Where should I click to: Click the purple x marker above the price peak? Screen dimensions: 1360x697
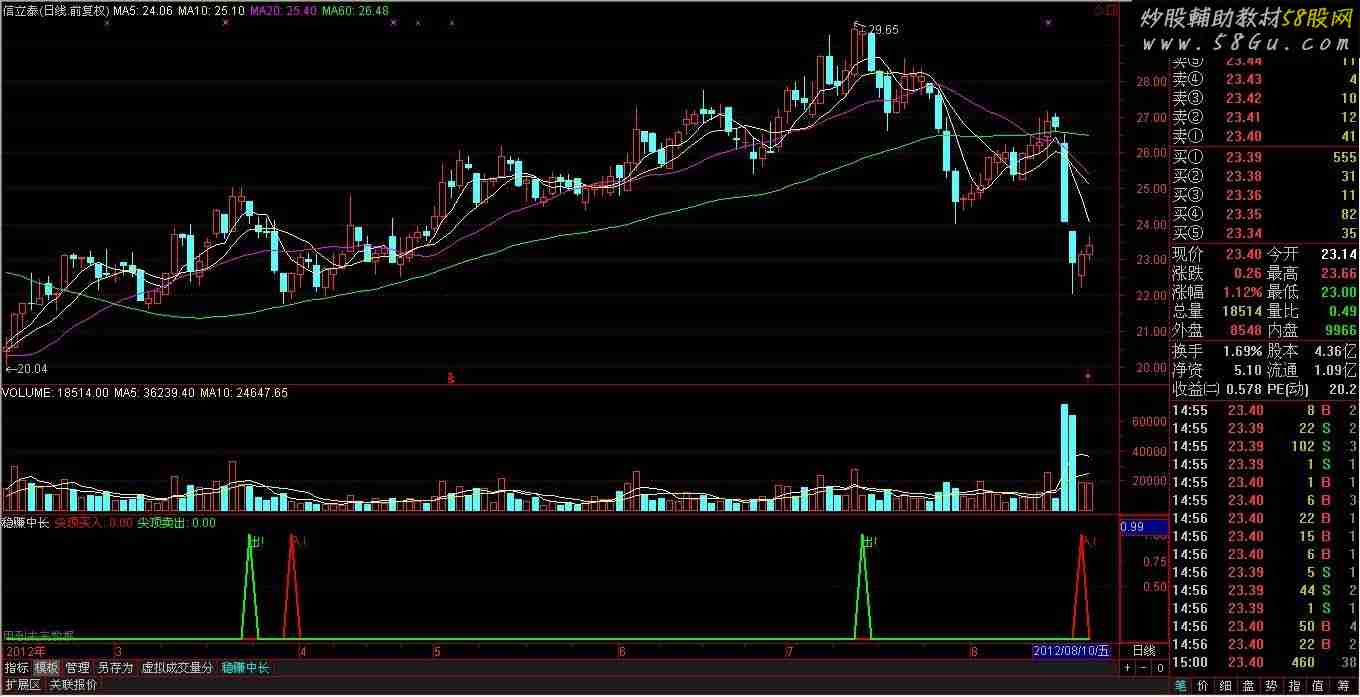[1047, 22]
